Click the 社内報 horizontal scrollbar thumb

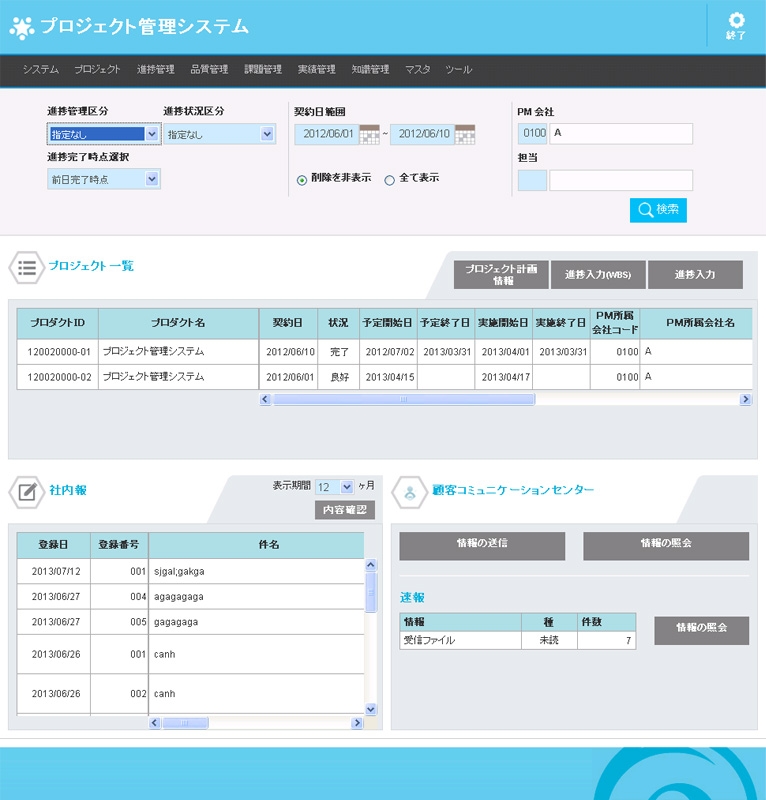click(x=185, y=723)
